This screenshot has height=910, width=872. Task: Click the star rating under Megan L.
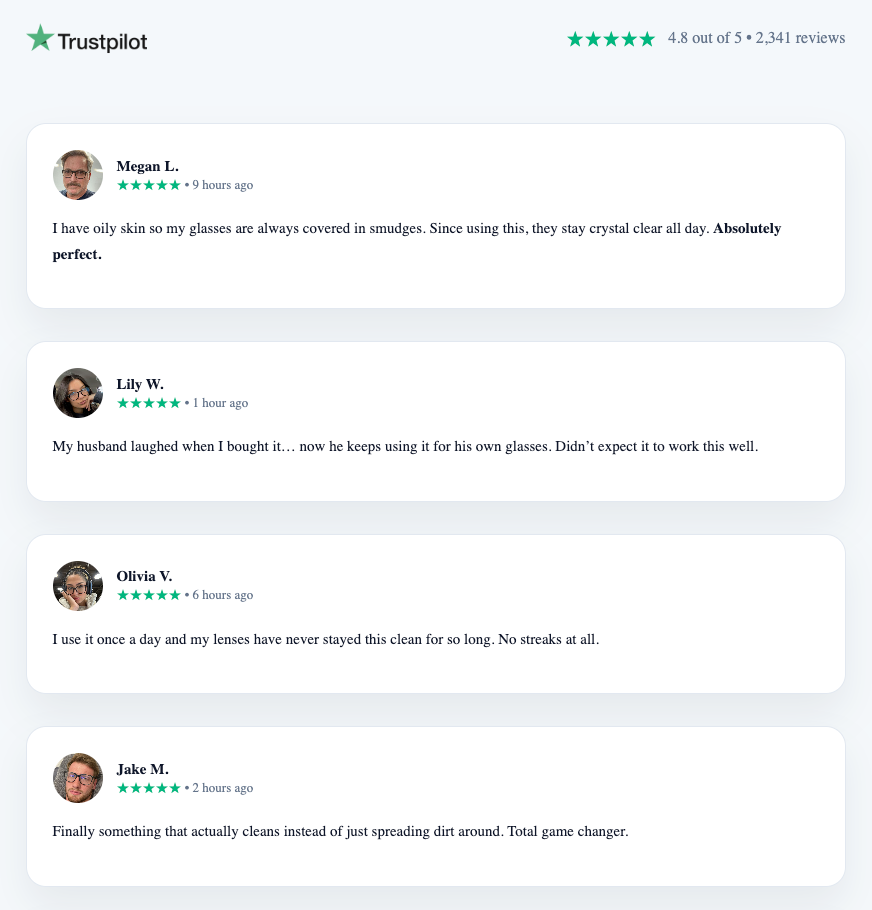click(x=149, y=185)
